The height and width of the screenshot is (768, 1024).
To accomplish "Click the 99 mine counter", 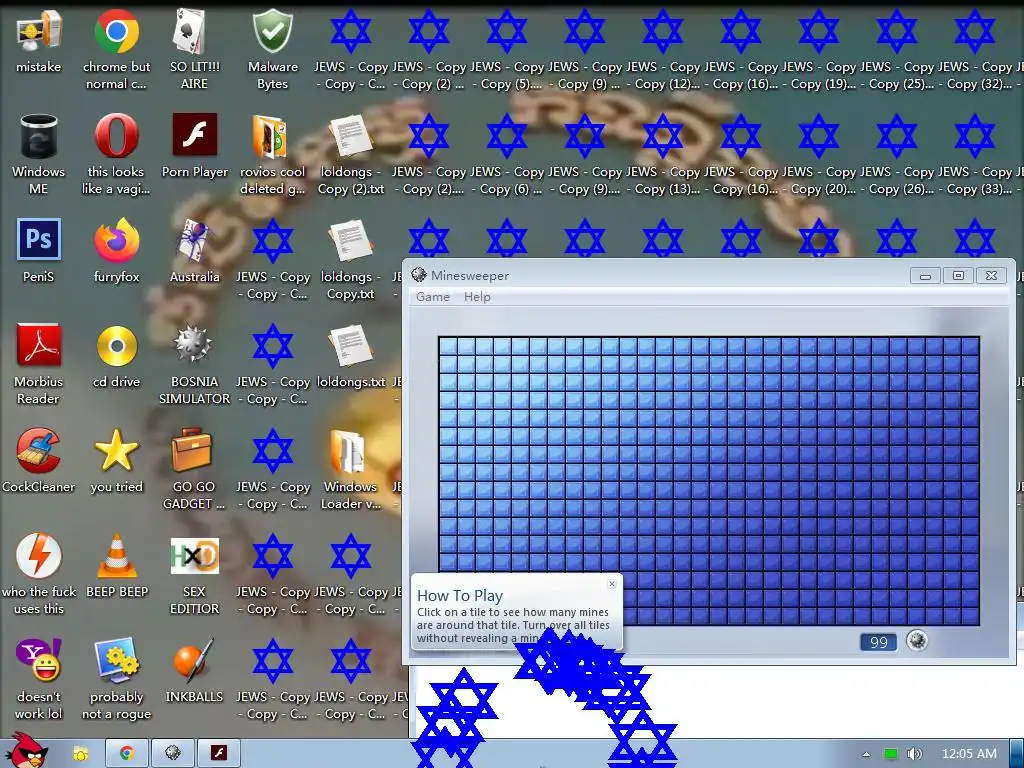I will point(878,642).
